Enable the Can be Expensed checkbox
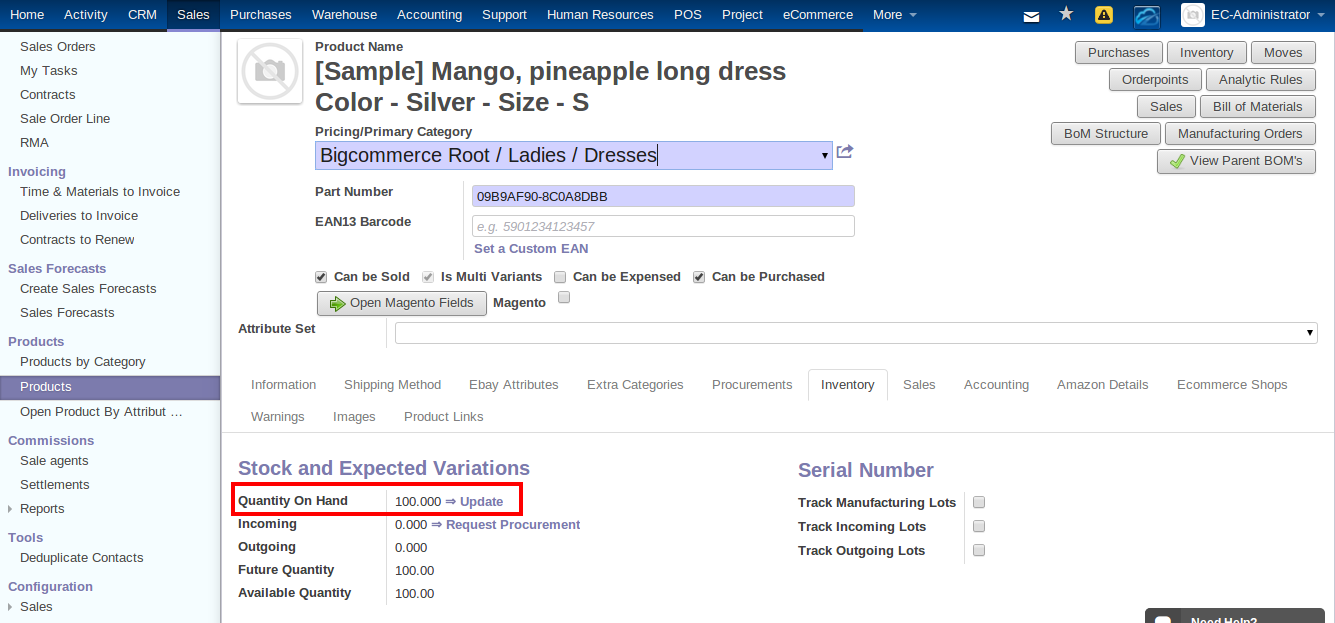 559,277
